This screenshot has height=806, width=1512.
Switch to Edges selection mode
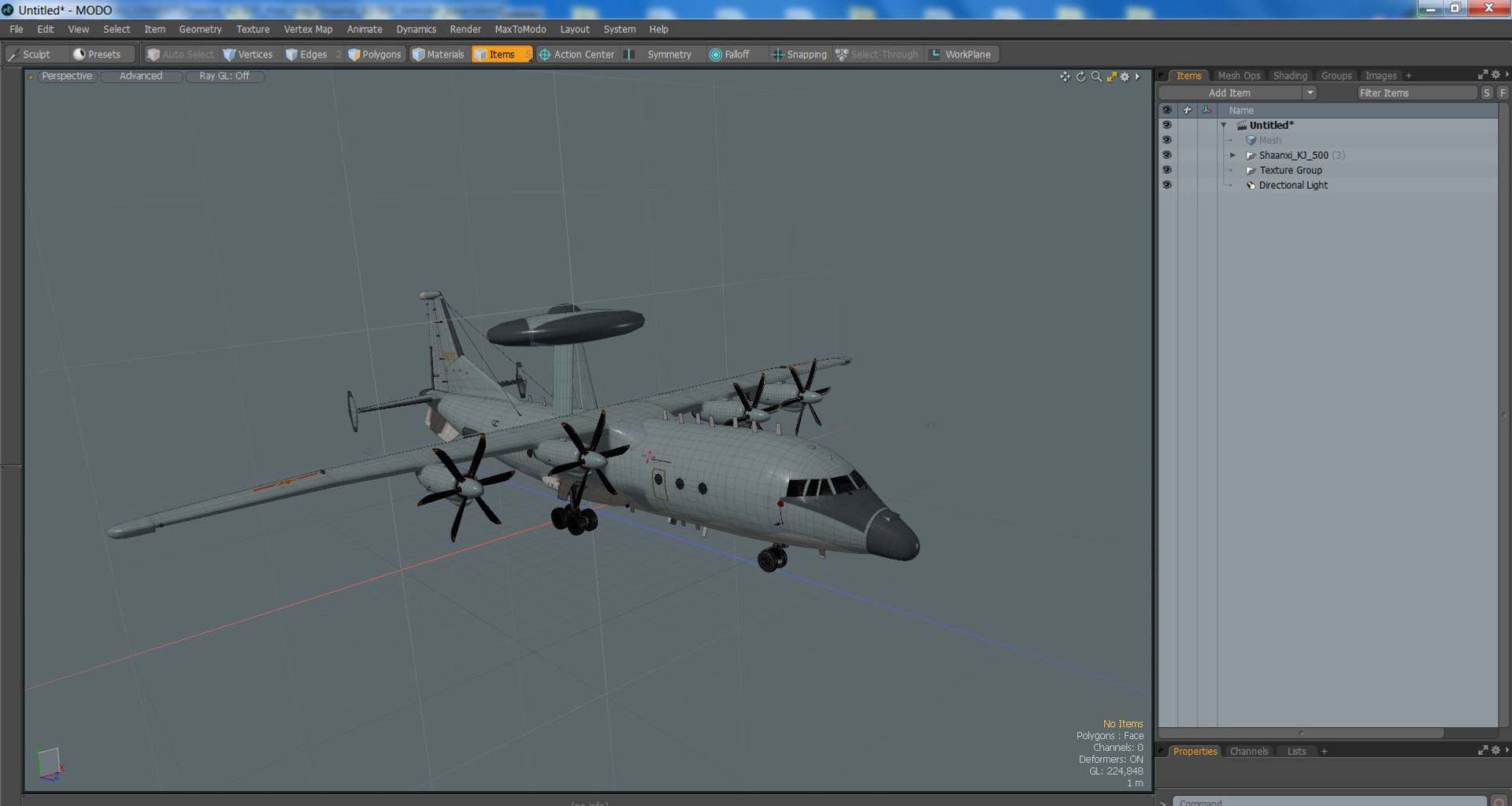click(307, 54)
